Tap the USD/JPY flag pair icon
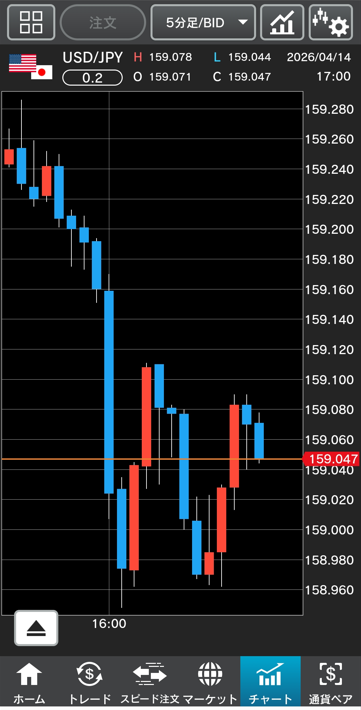361x710 pixels. click(x=31, y=67)
